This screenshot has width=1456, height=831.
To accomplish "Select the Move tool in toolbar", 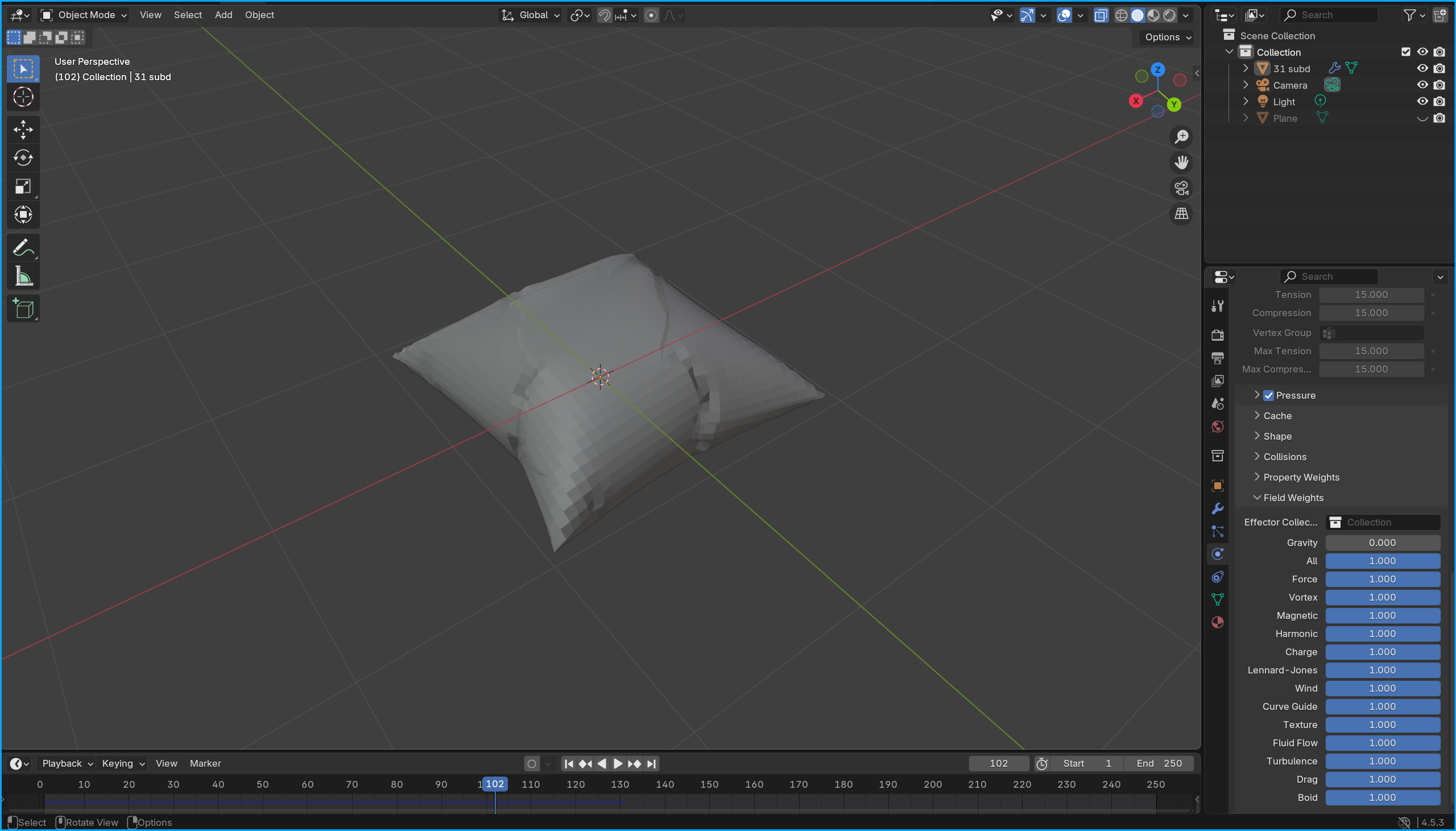I will pos(23,130).
